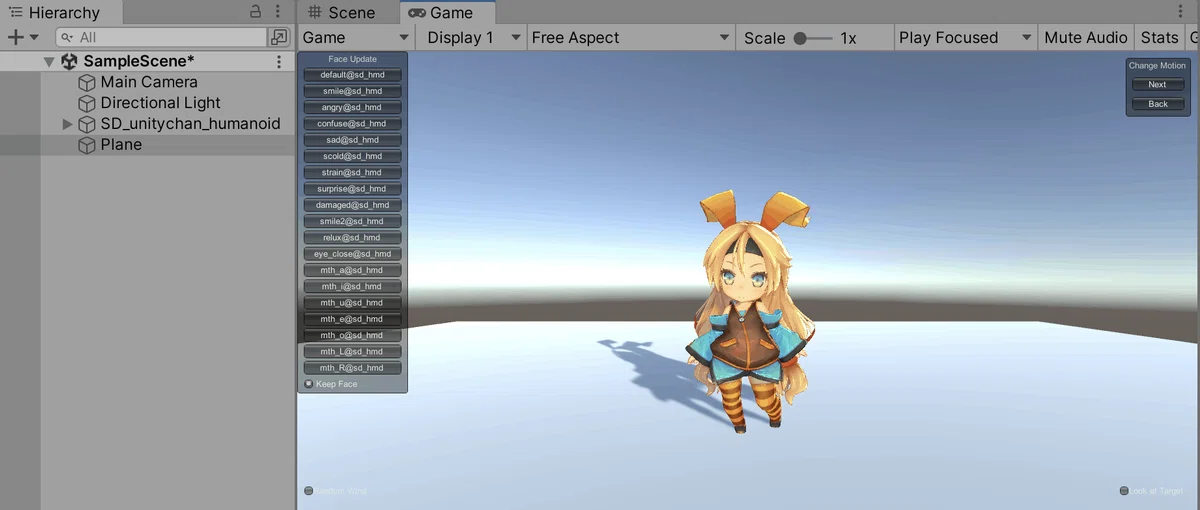Image resolution: width=1200 pixels, height=510 pixels.
Task: Click Back in Change Motion panel
Action: (1158, 104)
